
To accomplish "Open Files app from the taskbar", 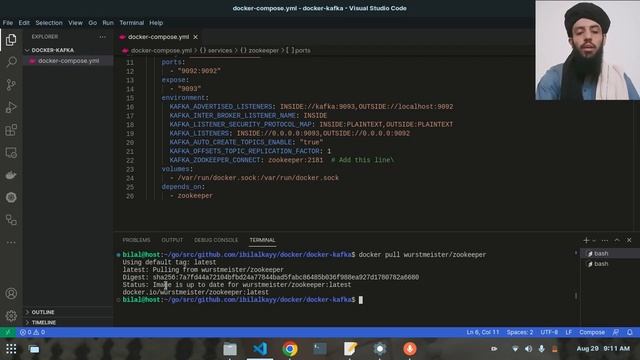I will 230,349.
